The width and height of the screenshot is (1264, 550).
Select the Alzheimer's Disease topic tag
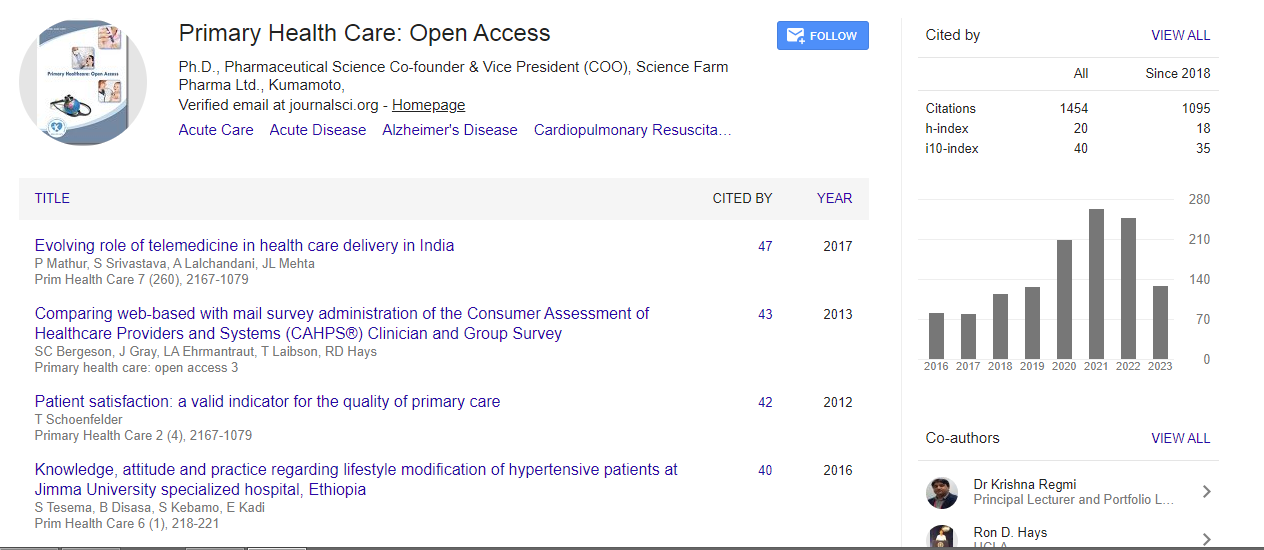[x=449, y=130]
